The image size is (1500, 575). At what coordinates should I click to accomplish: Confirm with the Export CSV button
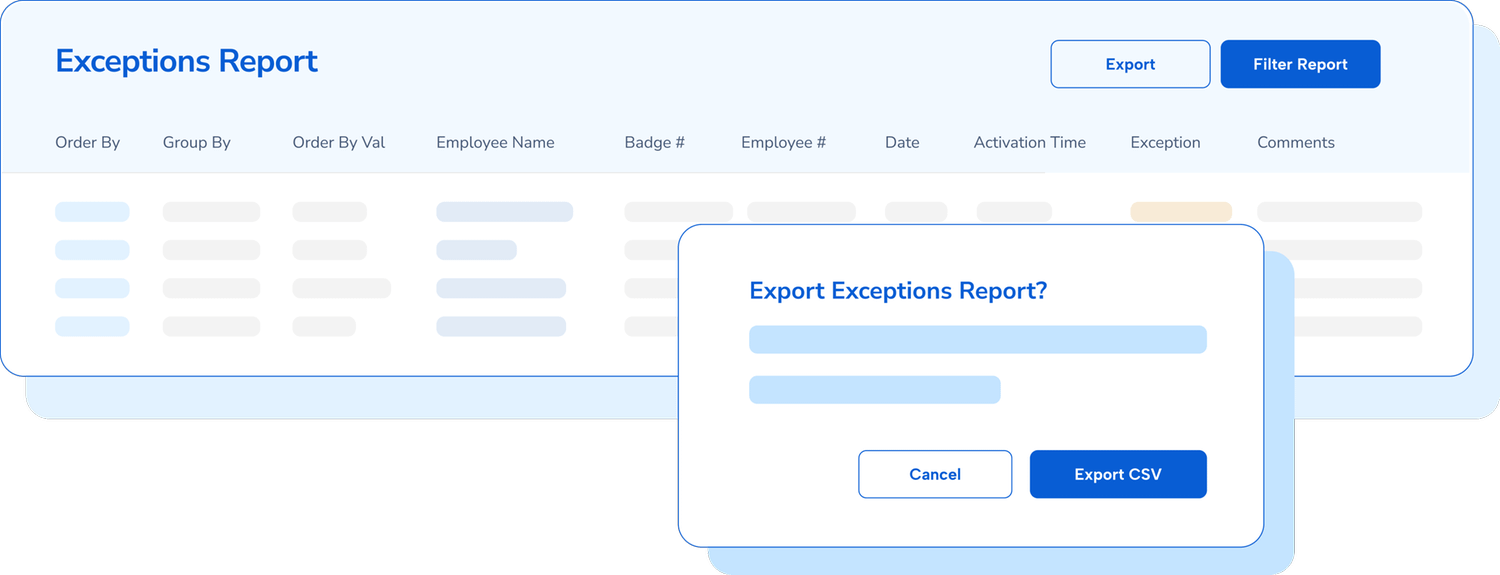(x=1118, y=474)
